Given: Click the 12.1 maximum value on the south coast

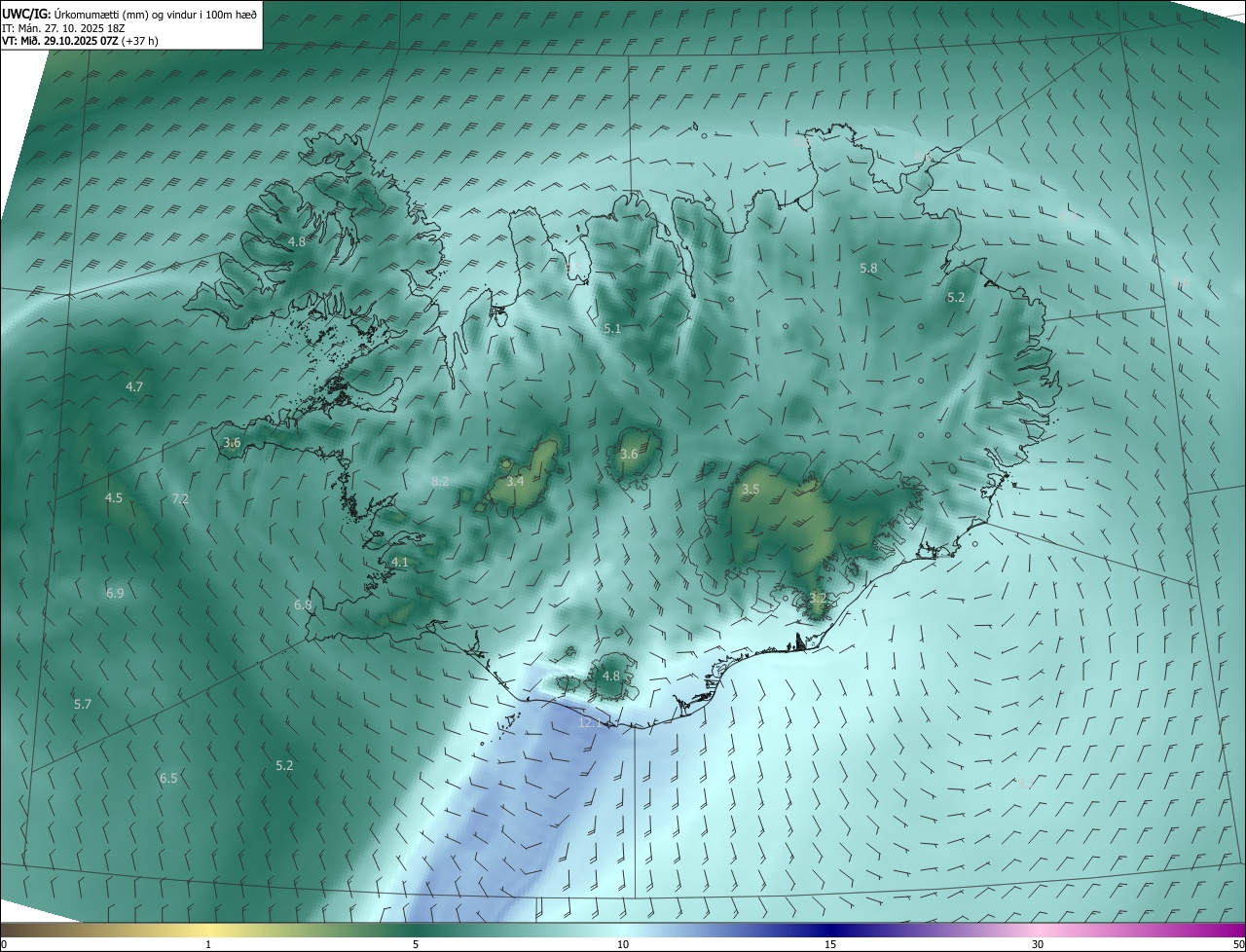Looking at the screenshot, I should click(590, 723).
